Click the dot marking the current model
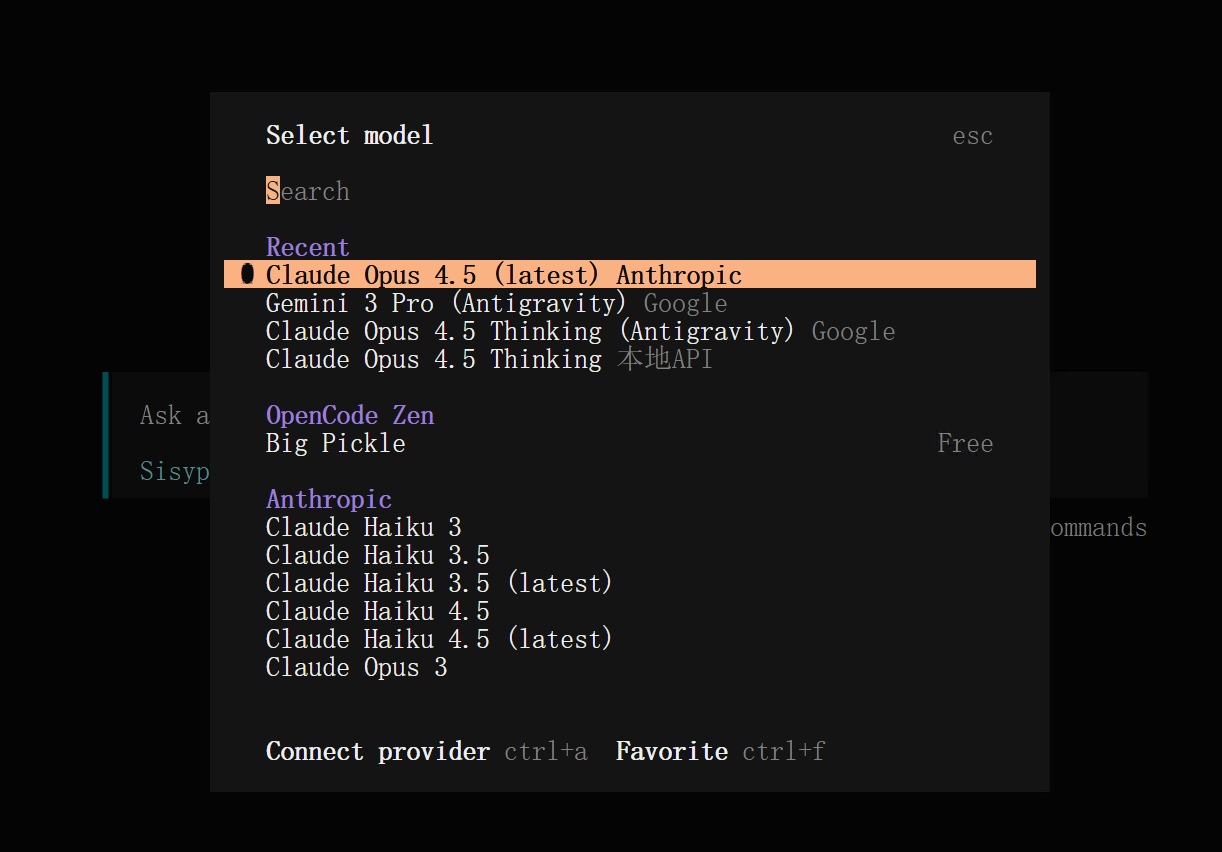The height and width of the screenshot is (852, 1222). (x=248, y=274)
